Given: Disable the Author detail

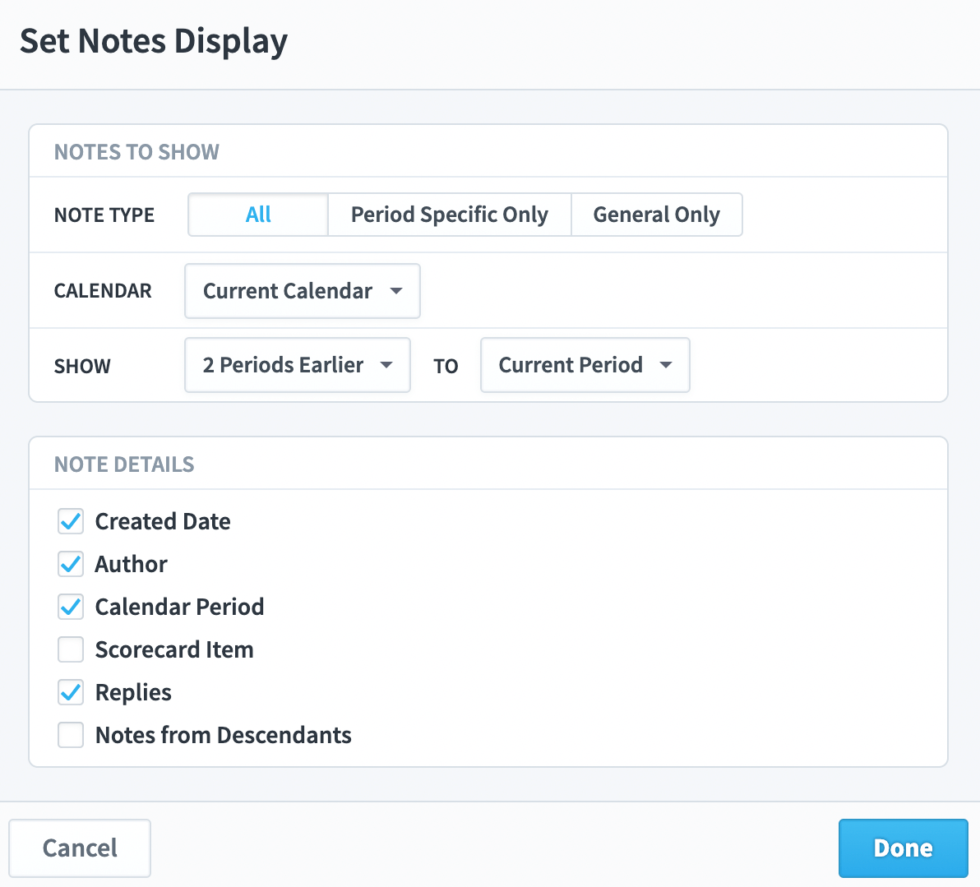Looking at the screenshot, I should pyautogui.click(x=70, y=564).
